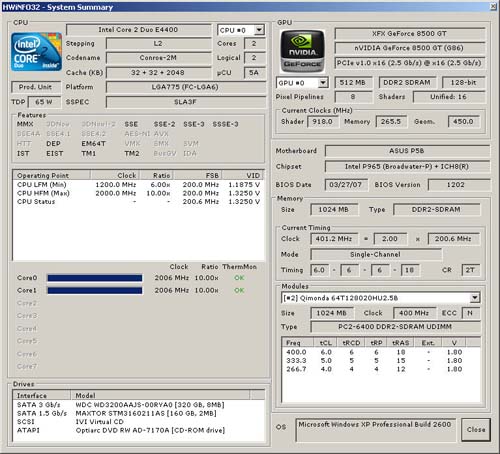The image size is (500, 454).
Task: Close window via title bar X
Action: [493, 6]
